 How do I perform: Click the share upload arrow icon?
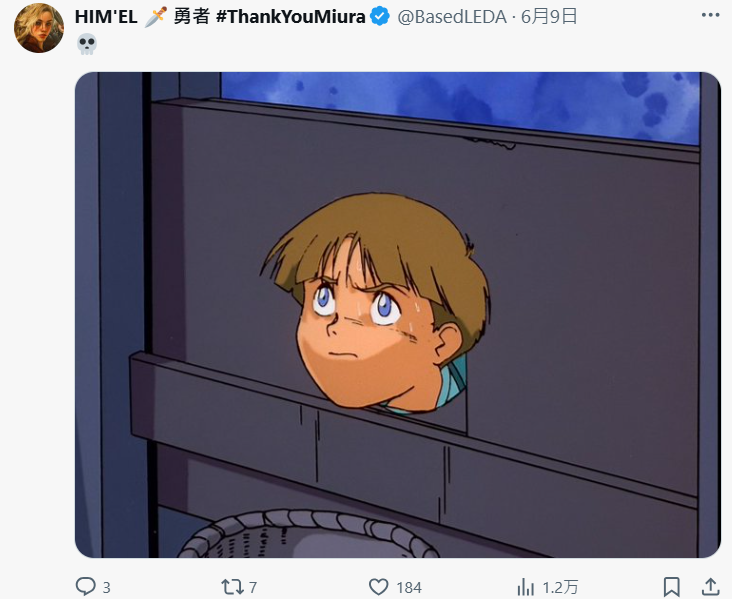(x=710, y=586)
